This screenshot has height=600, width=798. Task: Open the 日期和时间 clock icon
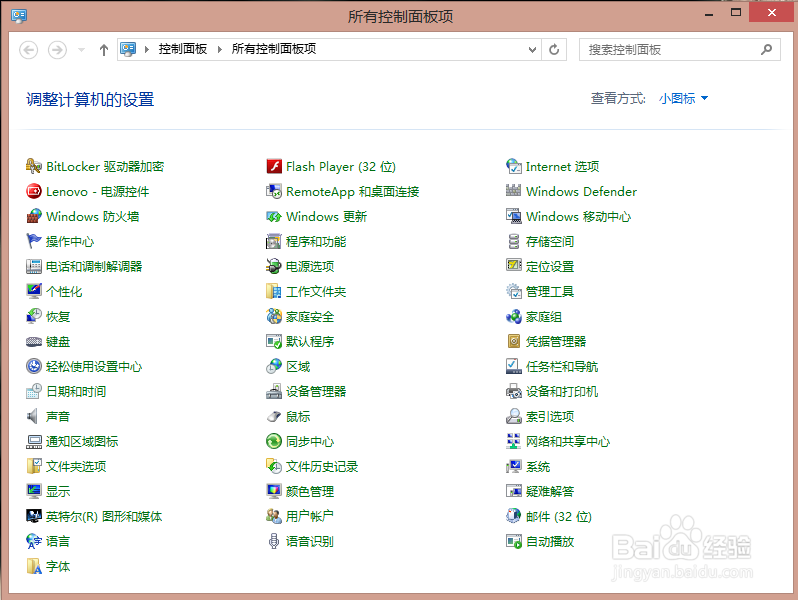[x=34, y=391]
